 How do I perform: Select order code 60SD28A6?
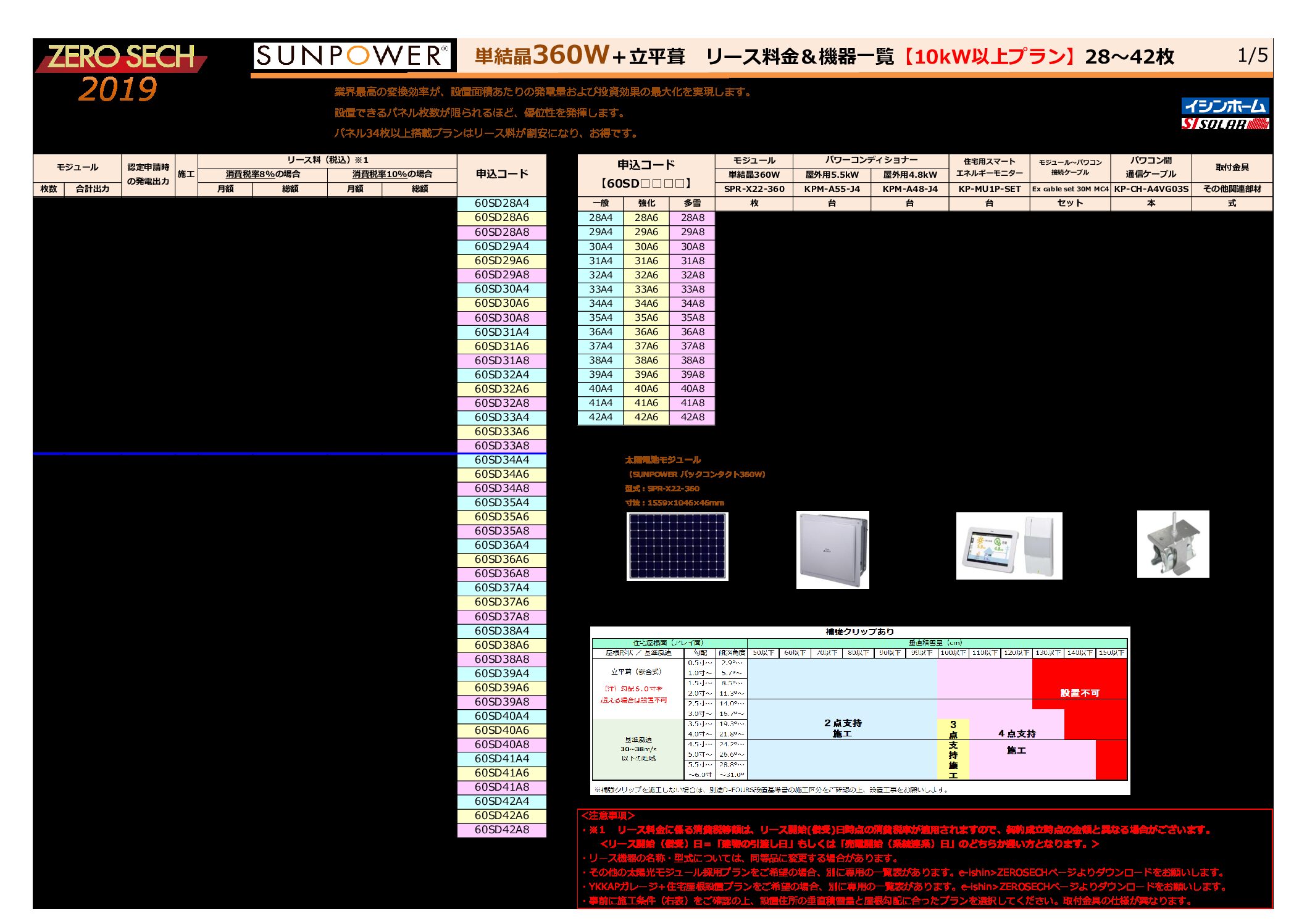click(502, 218)
